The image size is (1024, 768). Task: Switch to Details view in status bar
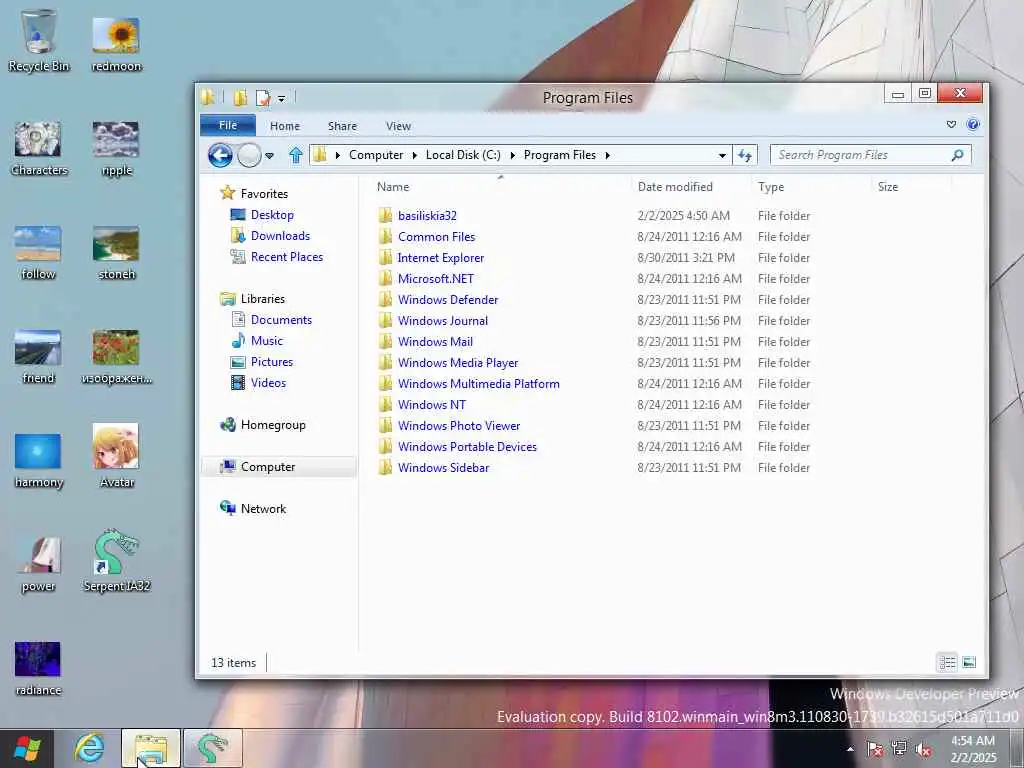[947, 662]
